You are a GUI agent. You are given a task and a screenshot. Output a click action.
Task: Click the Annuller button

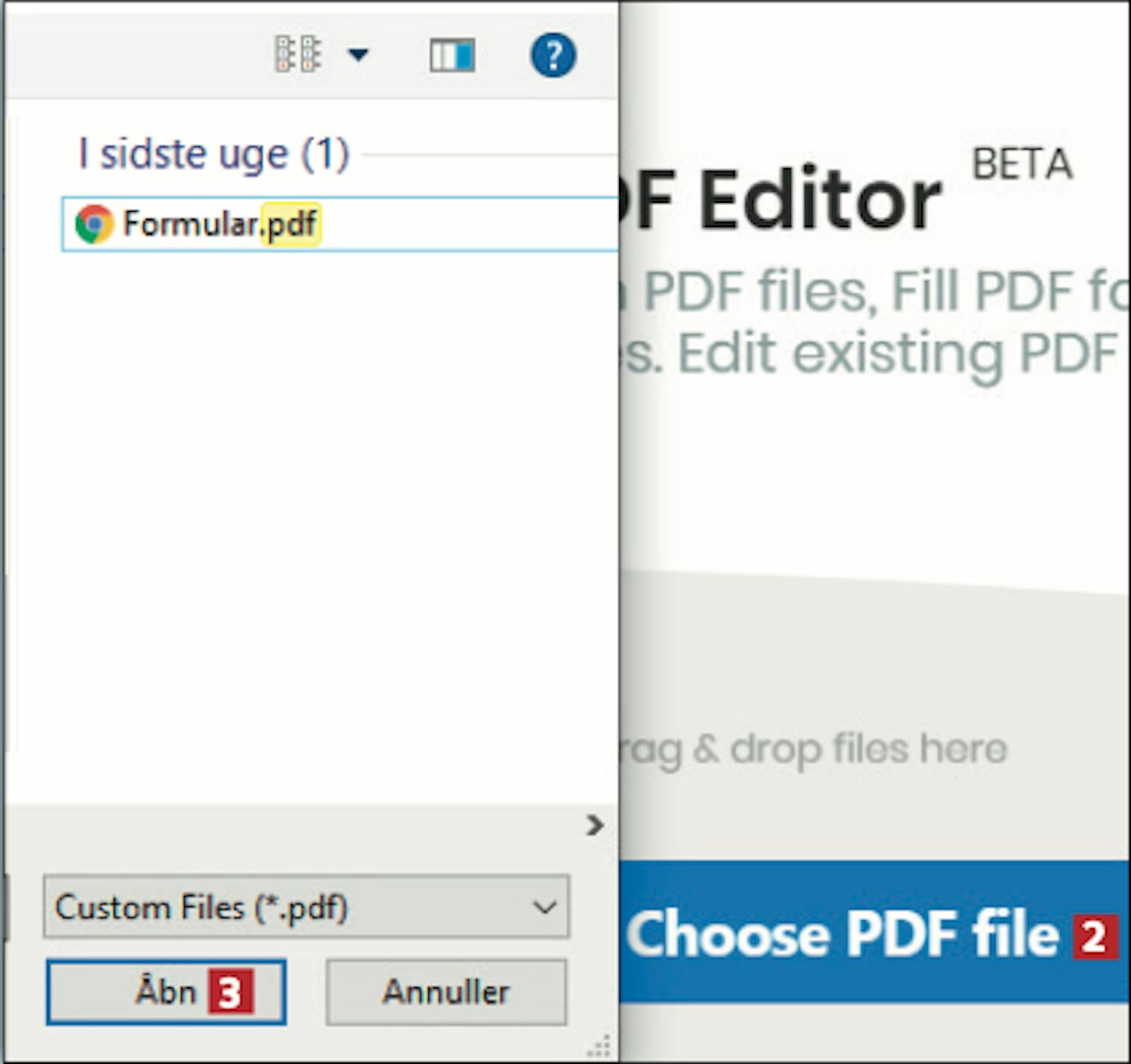pyautogui.click(x=446, y=992)
